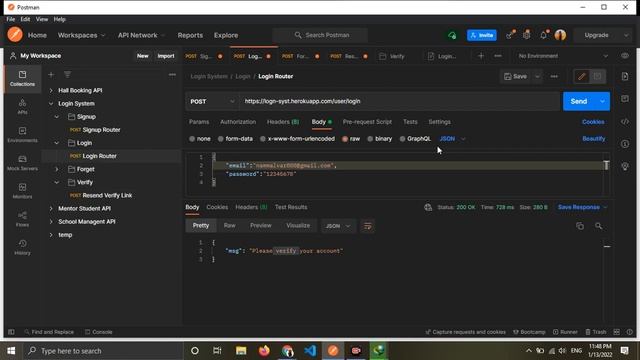Switch to edit mode pencil icon
Screen dimensions: 640x360
(x=582, y=76)
